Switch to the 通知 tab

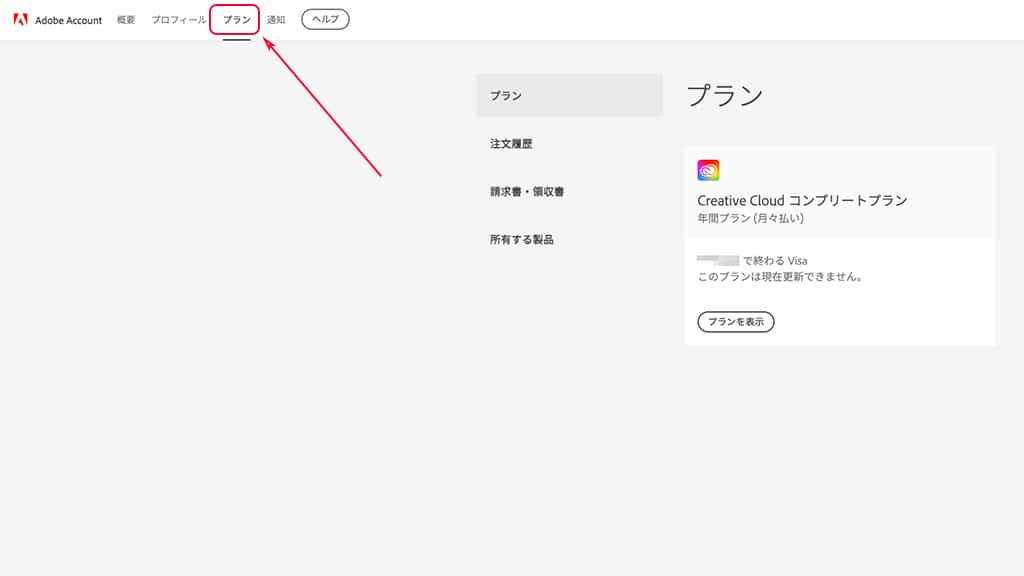[276, 20]
